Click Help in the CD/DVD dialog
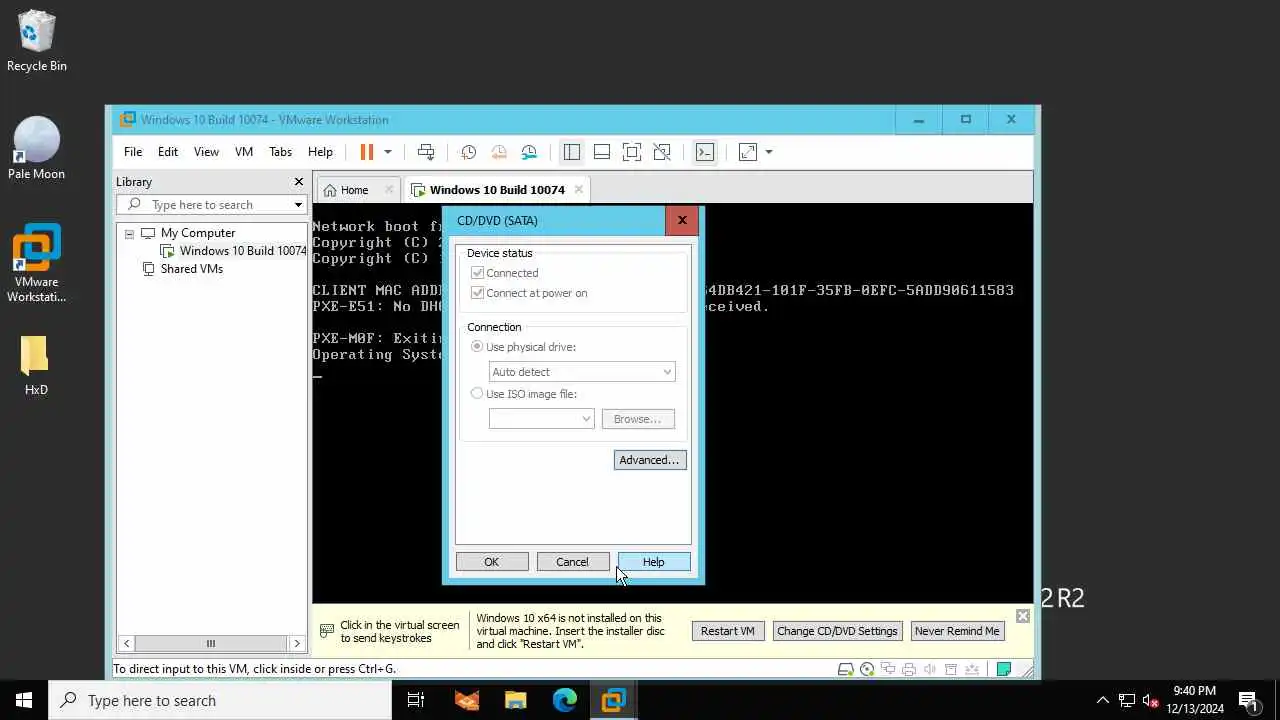Screen dimensions: 1280x720 pos(654,562)
